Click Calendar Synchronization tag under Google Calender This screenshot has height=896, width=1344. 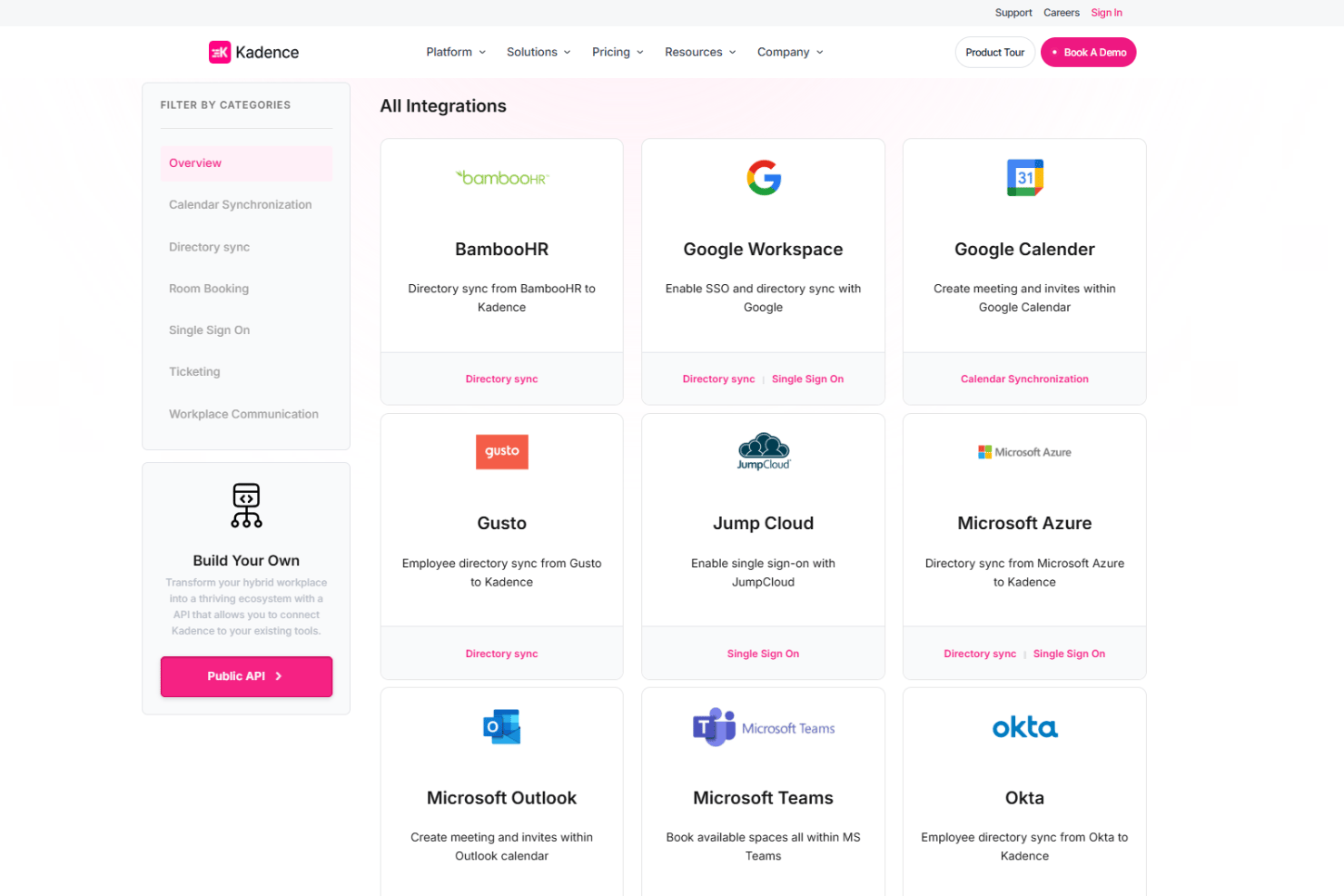click(x=1024, y=379)
